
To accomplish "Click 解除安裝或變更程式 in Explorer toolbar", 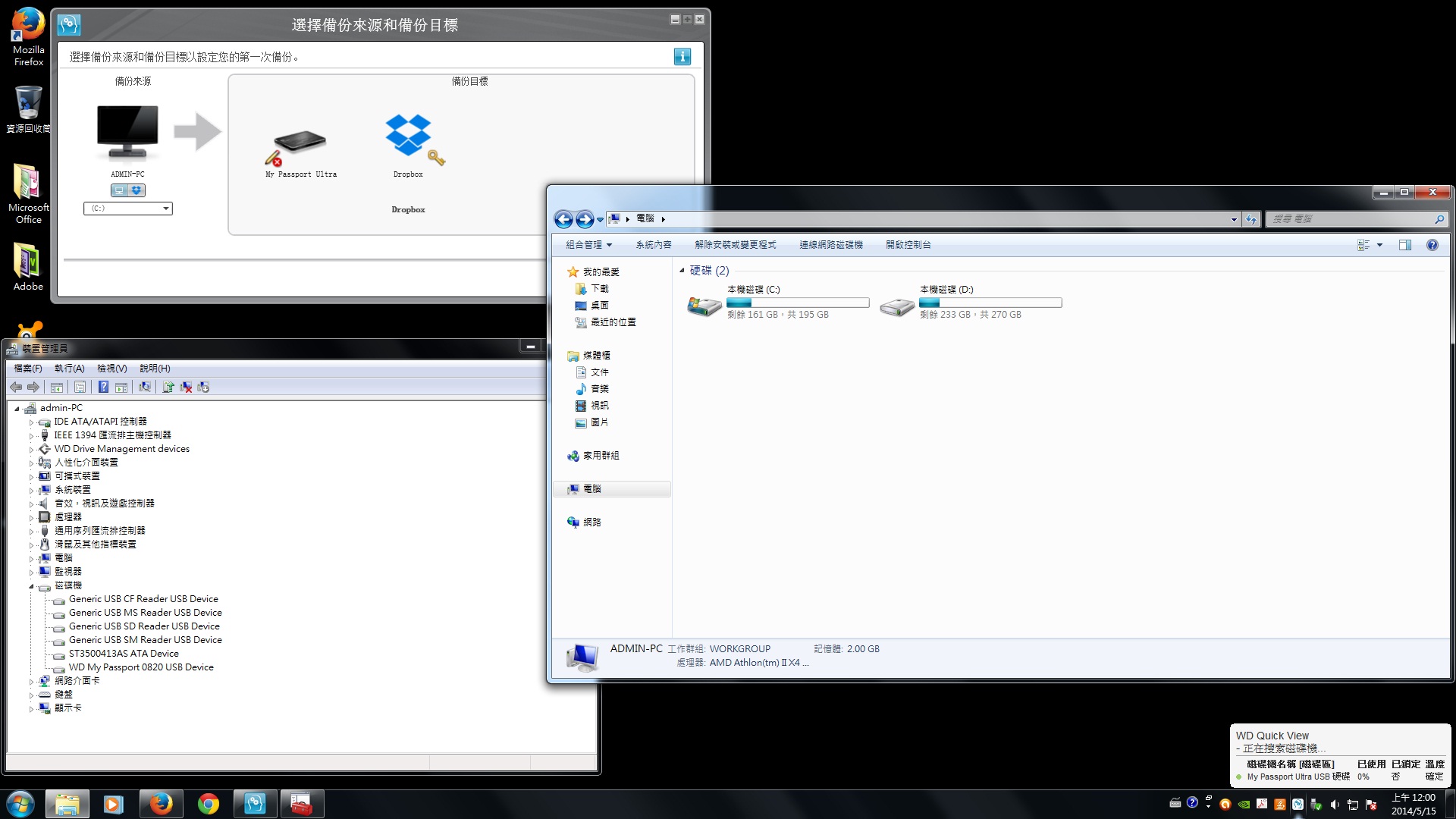I will coord(735,245).
